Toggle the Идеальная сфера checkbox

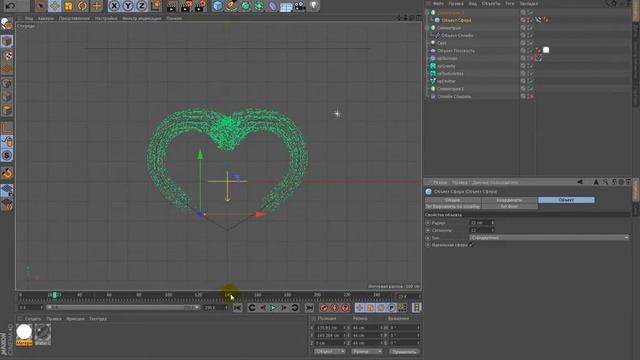[x=471, y=245]
